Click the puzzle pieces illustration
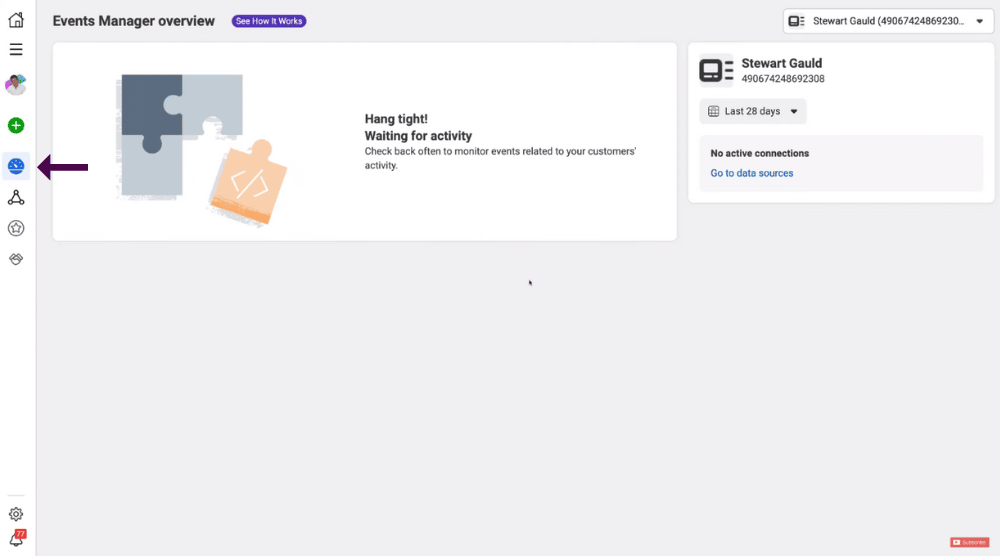This screenshot has height=556, width=1000. pyautogui.click(x=202, y=149)
